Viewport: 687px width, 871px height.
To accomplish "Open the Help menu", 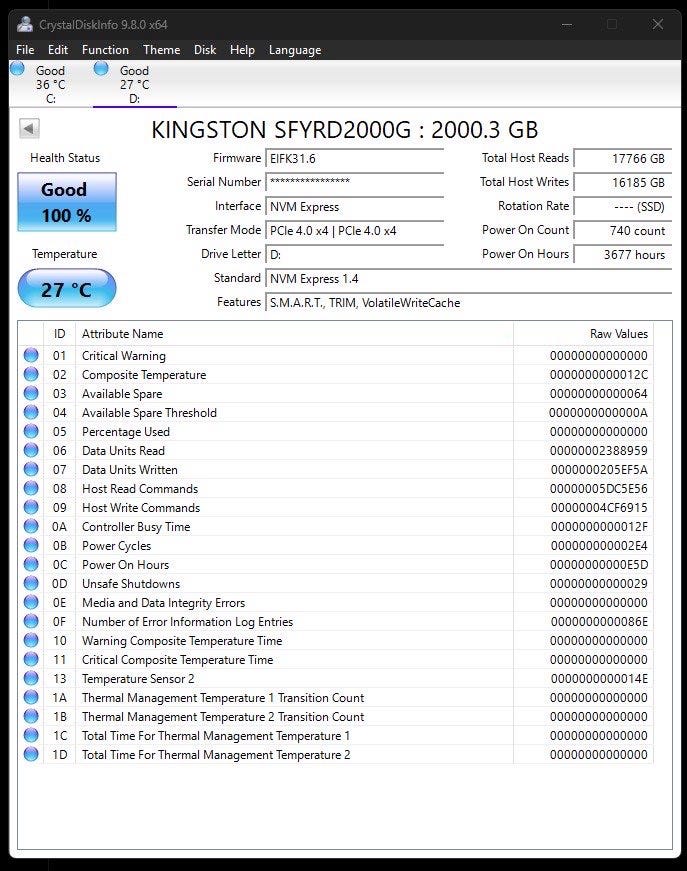I will click(242, 49).
